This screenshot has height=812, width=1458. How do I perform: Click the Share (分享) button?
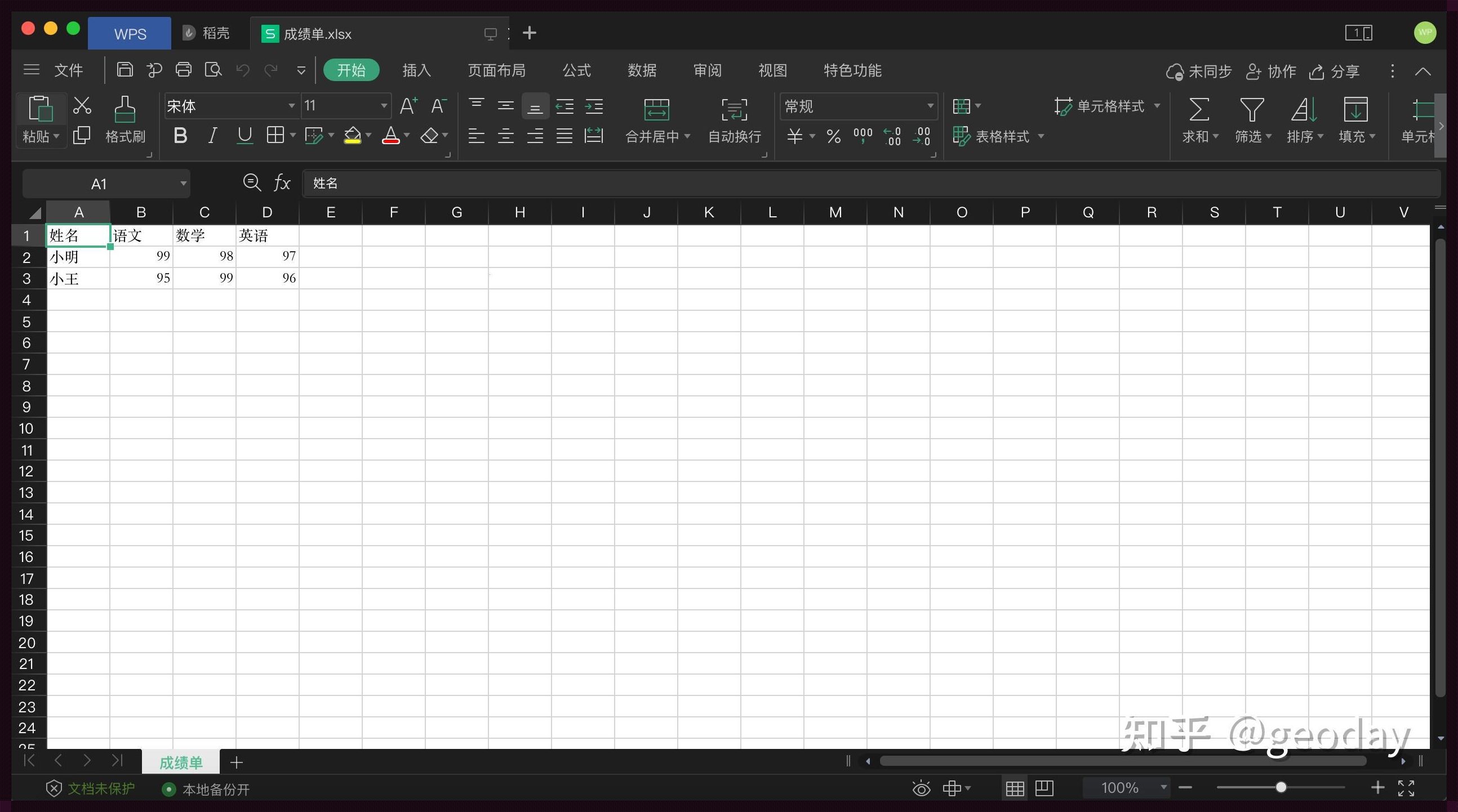tap(1334, 72)
